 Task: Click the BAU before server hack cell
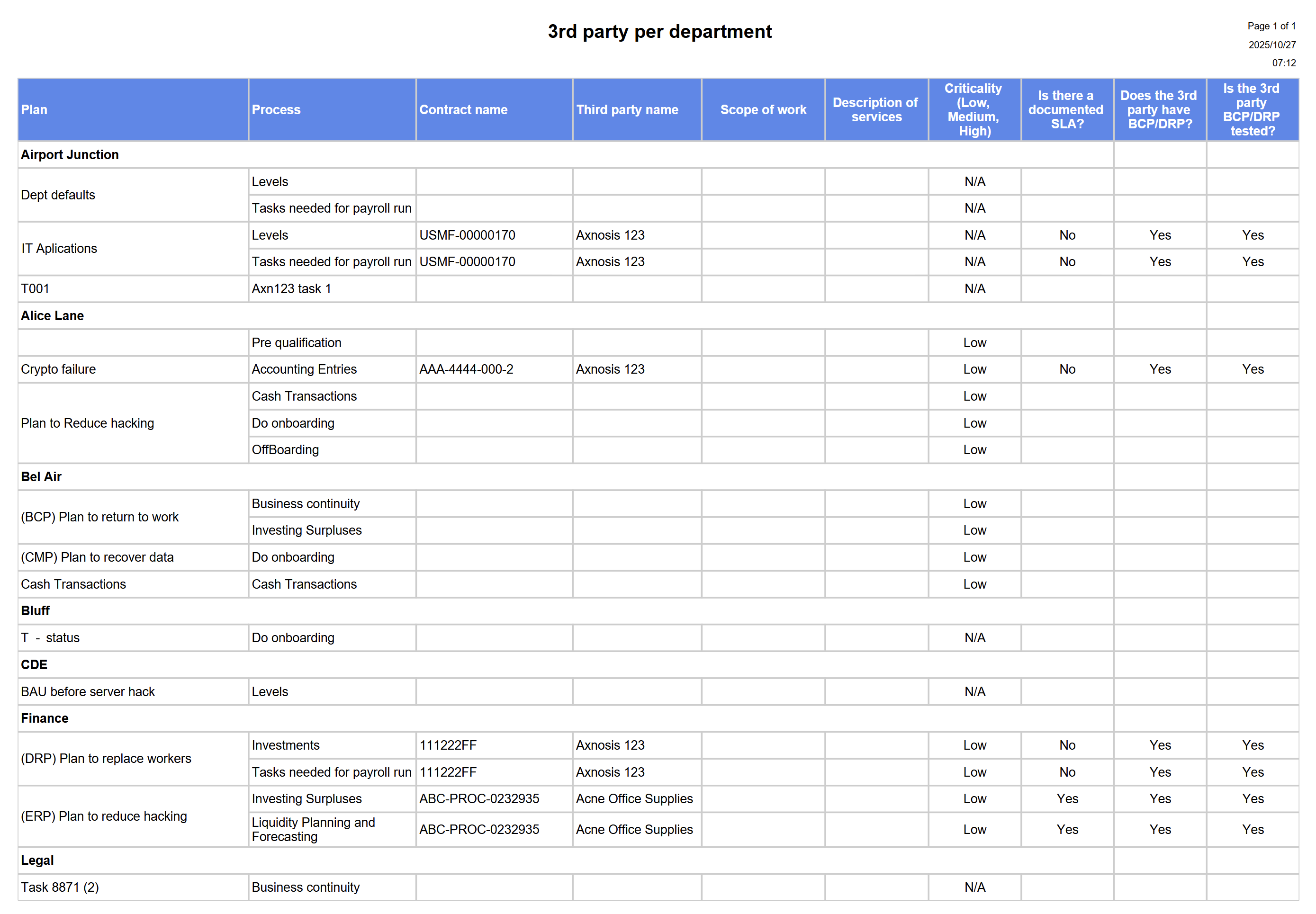pyautogui.click(x=88, y=692)
